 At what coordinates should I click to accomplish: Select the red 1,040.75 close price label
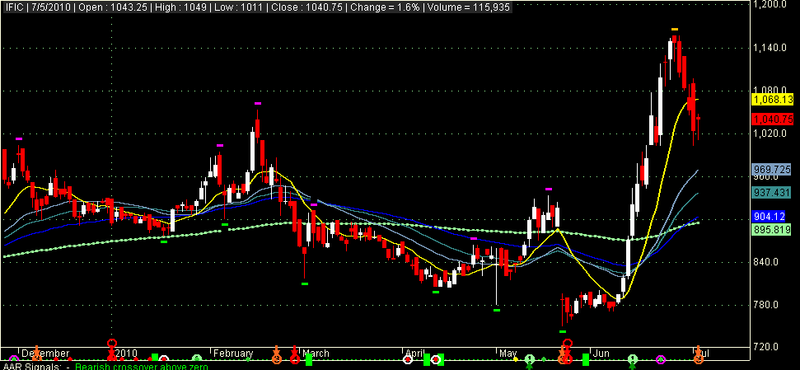tap(772, 119)
